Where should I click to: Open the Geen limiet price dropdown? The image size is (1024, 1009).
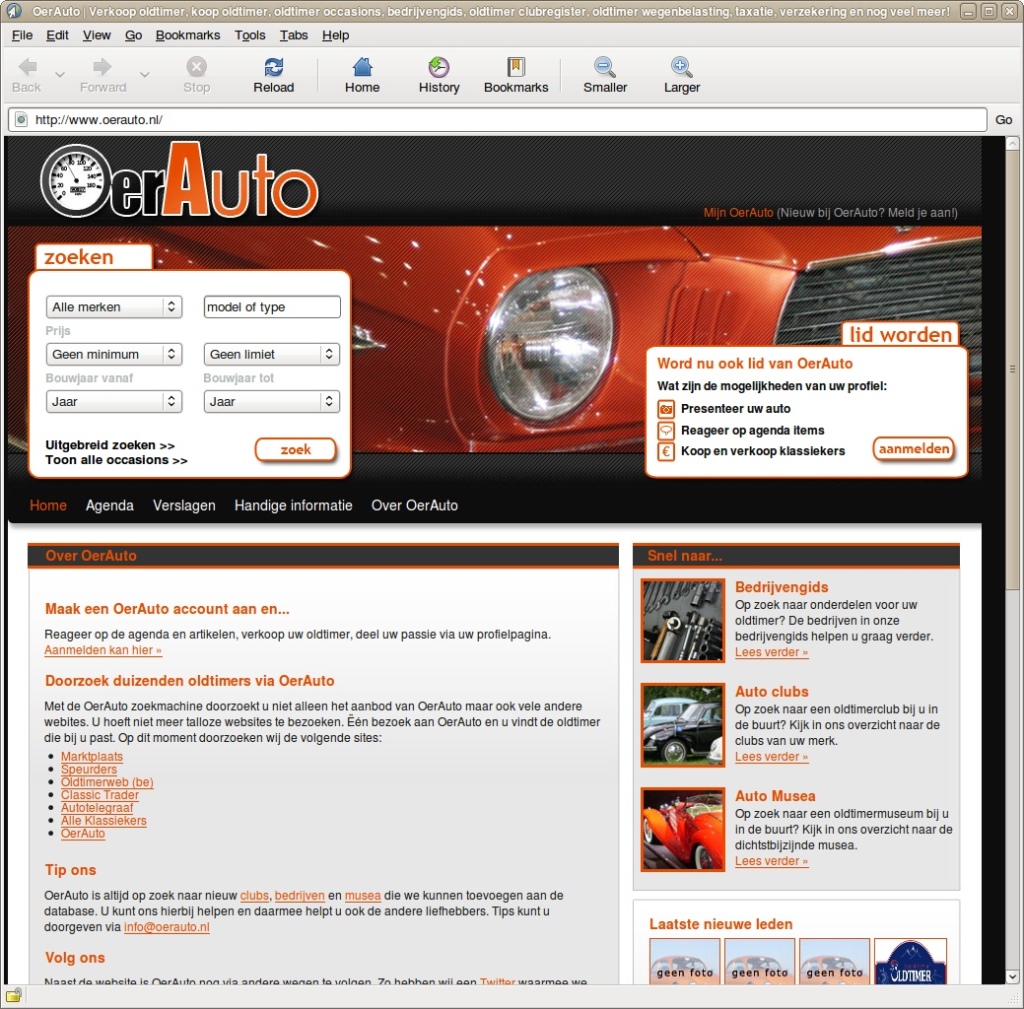(271, 354)
